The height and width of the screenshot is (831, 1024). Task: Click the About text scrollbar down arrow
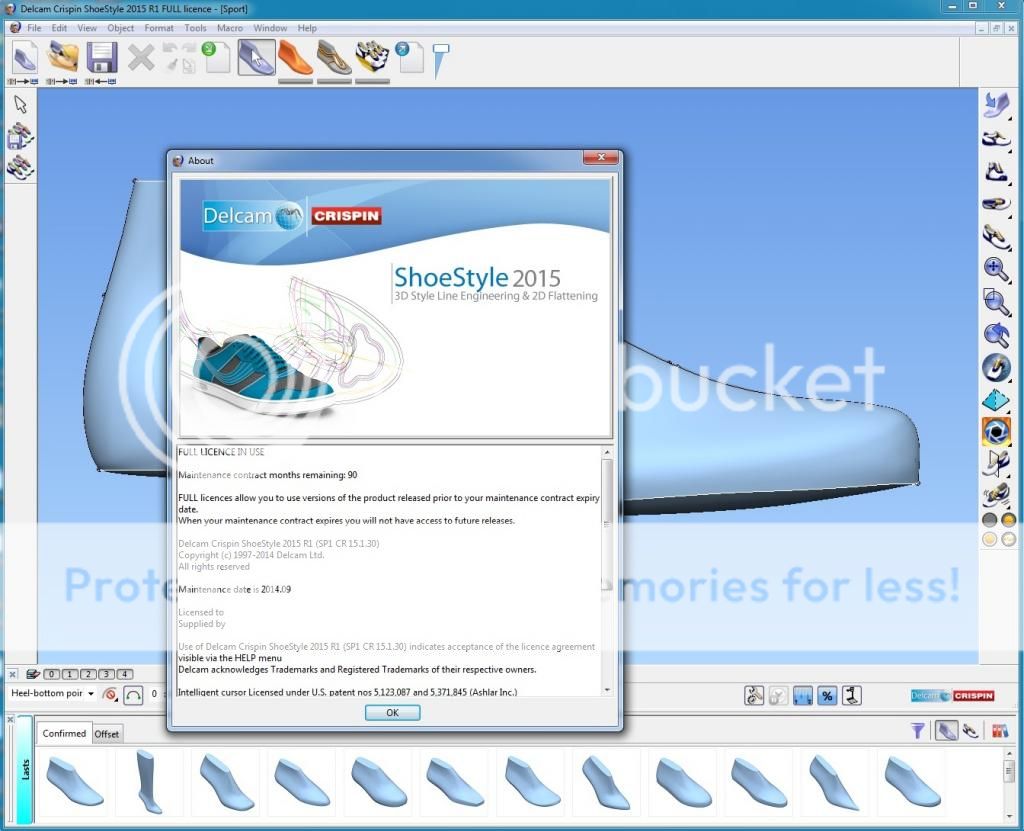pos(607,690)
